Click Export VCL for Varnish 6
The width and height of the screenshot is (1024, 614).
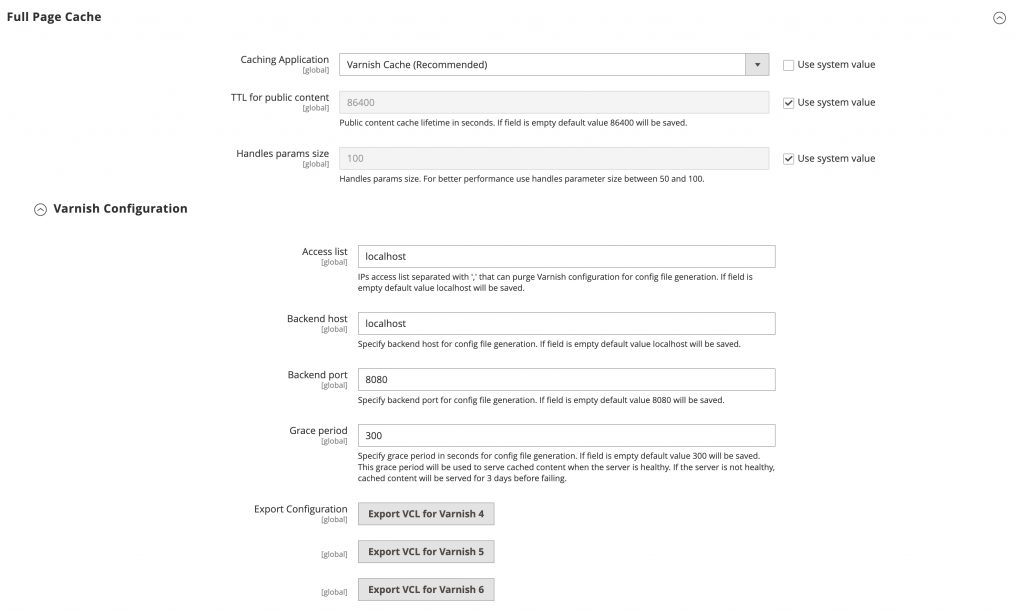(426, 589)
